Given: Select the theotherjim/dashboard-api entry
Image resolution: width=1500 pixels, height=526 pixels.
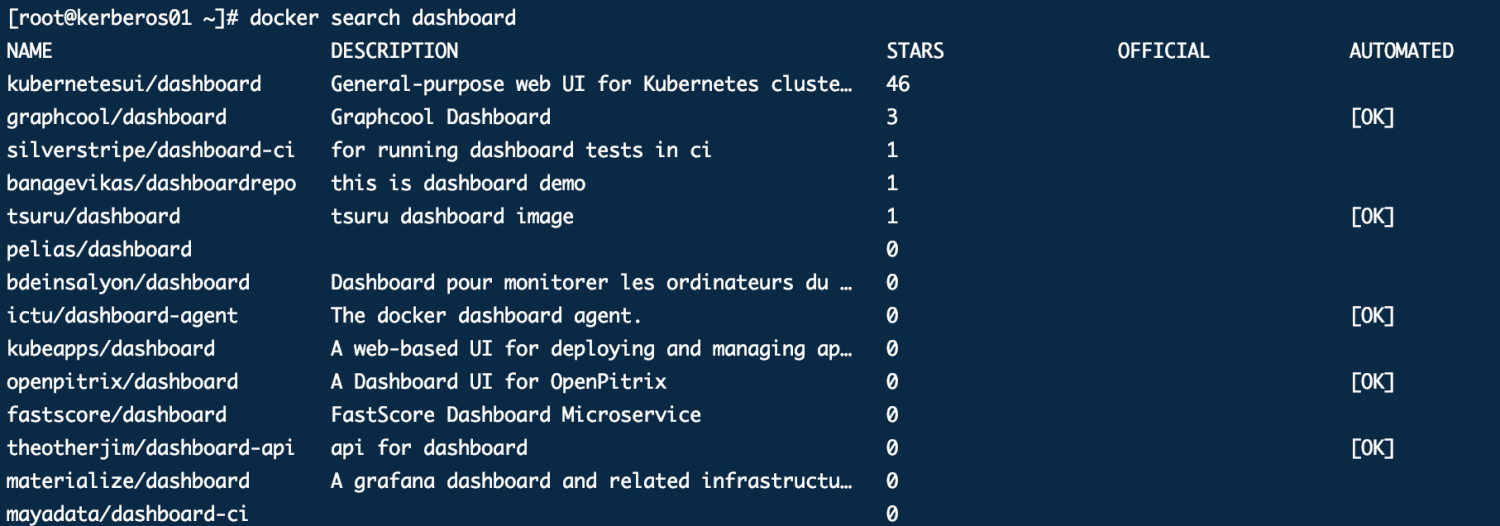Looking at the screenshot, I should coord(151,447).
